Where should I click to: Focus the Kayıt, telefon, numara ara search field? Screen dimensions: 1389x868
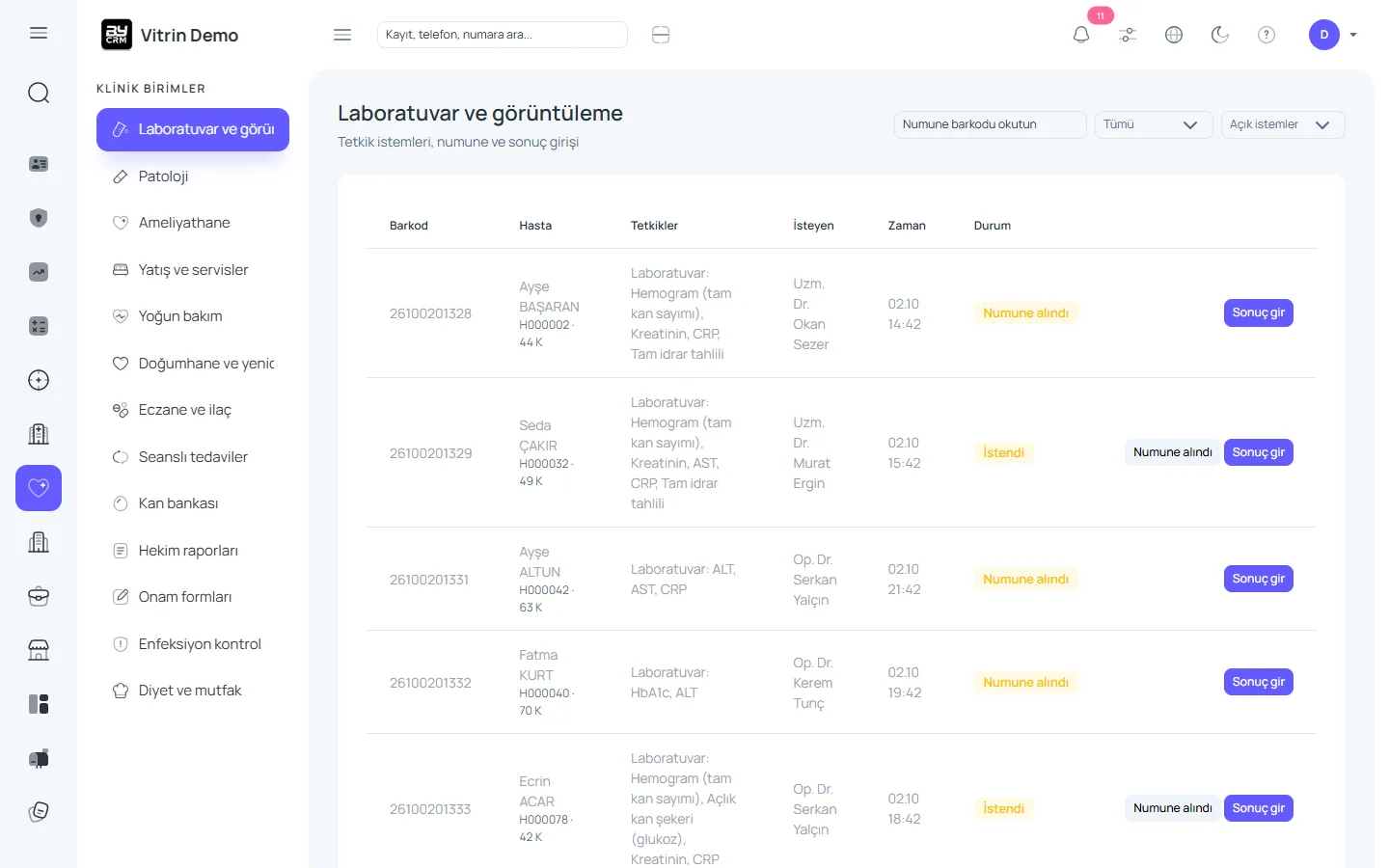coord(503,35)
